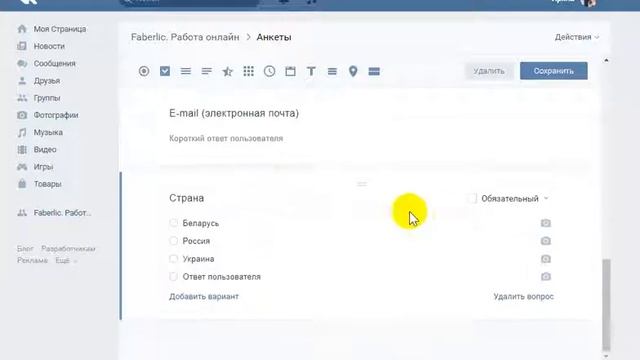
Task: Click the Короткий ответ пользователя field
Action: click(x=226, y=138)
